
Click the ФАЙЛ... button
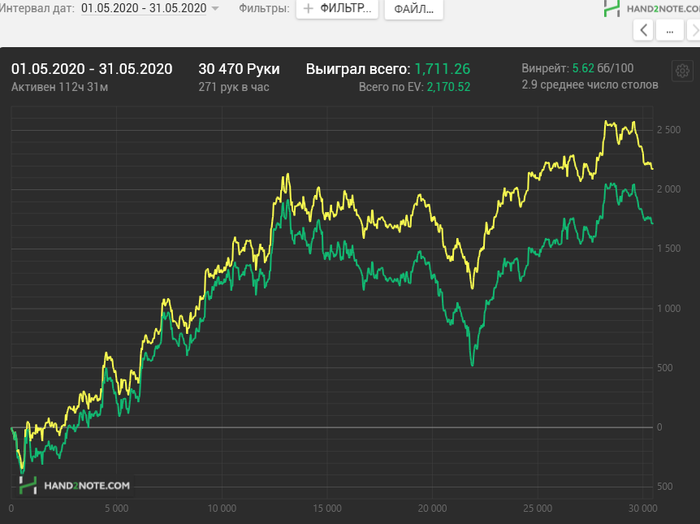pyautogui.click(x=414, y=9)
